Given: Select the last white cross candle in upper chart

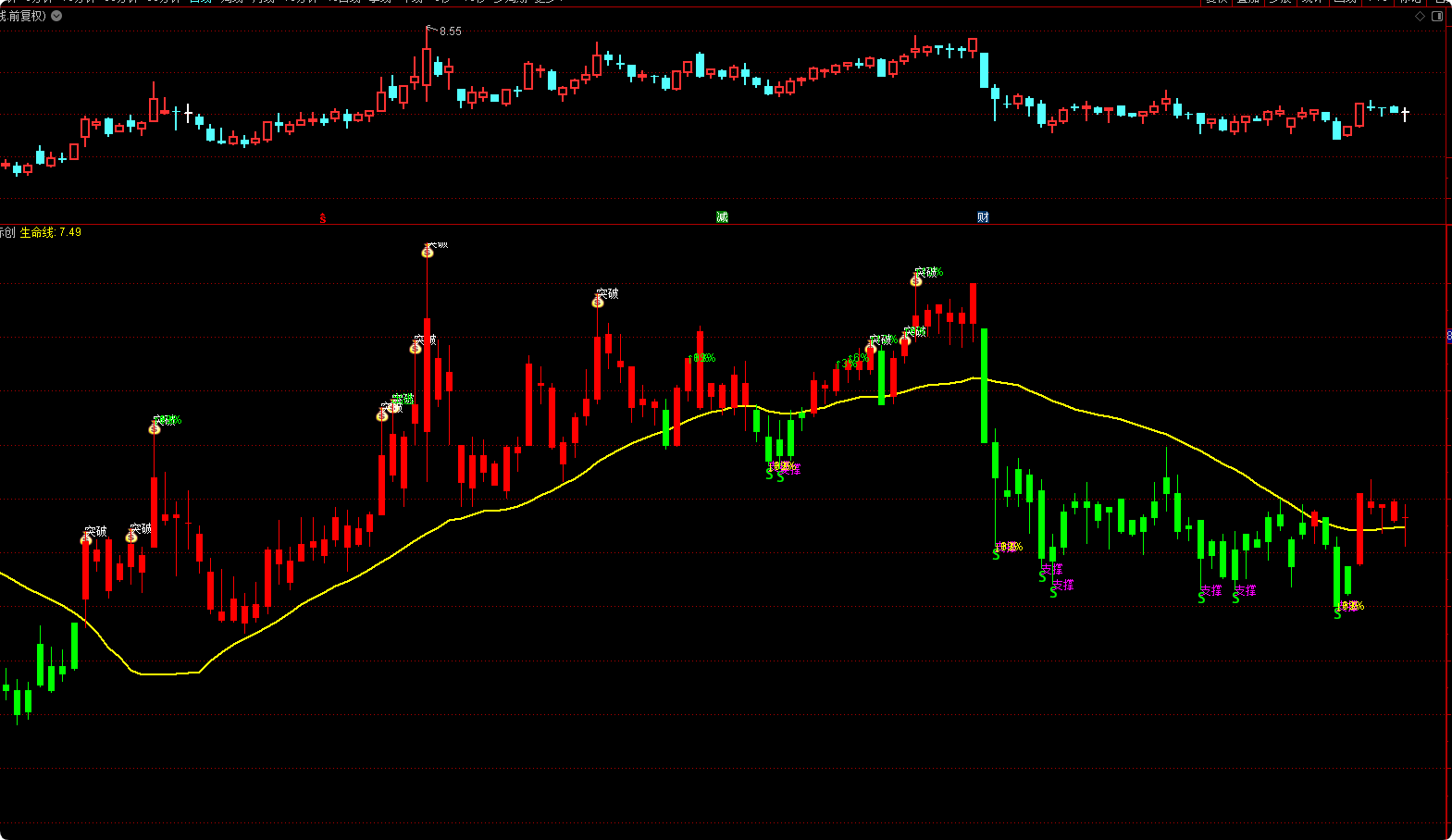Looking at the screenshot, I should coord(1405,114).
